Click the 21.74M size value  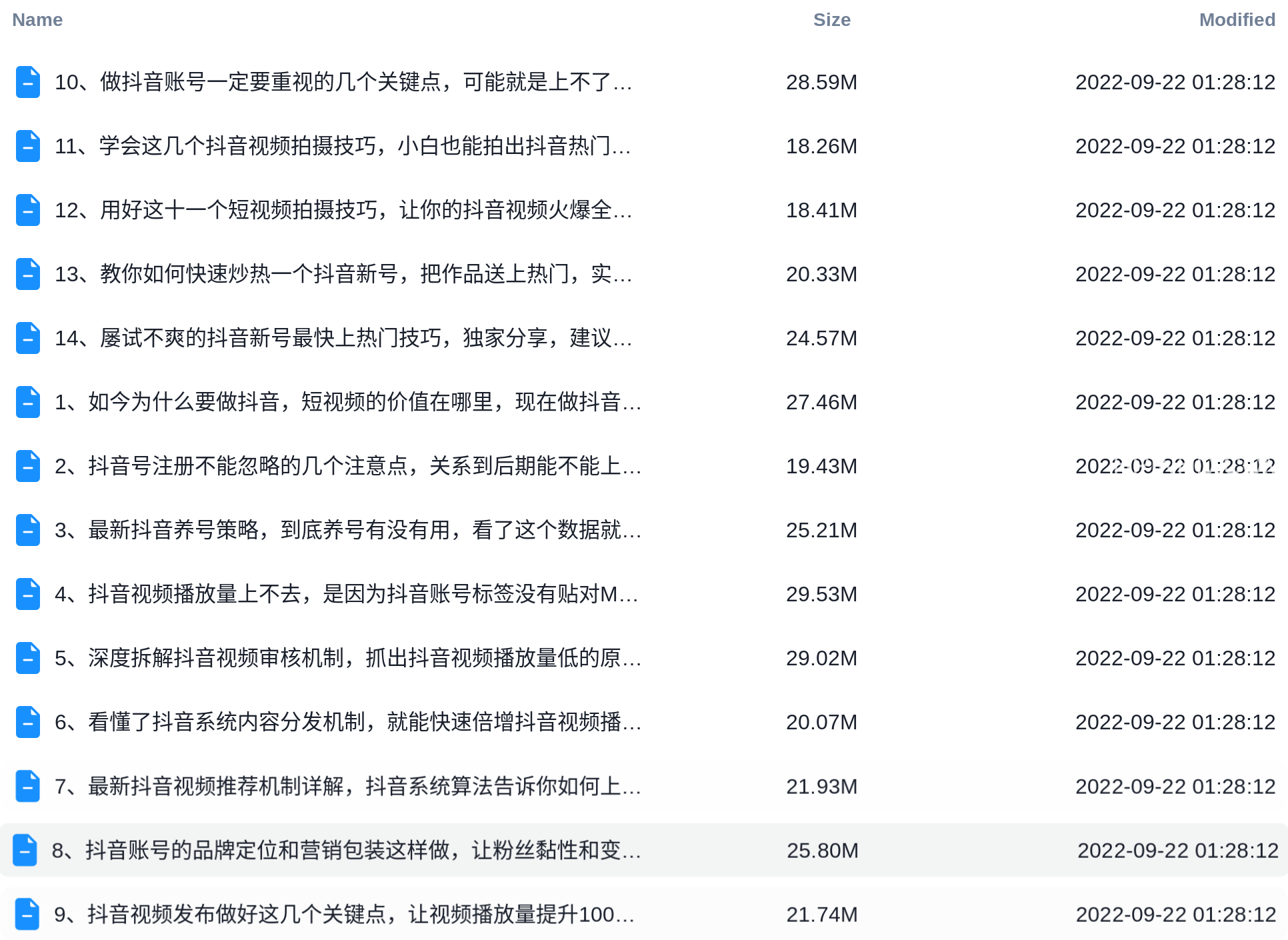[821, 914]
